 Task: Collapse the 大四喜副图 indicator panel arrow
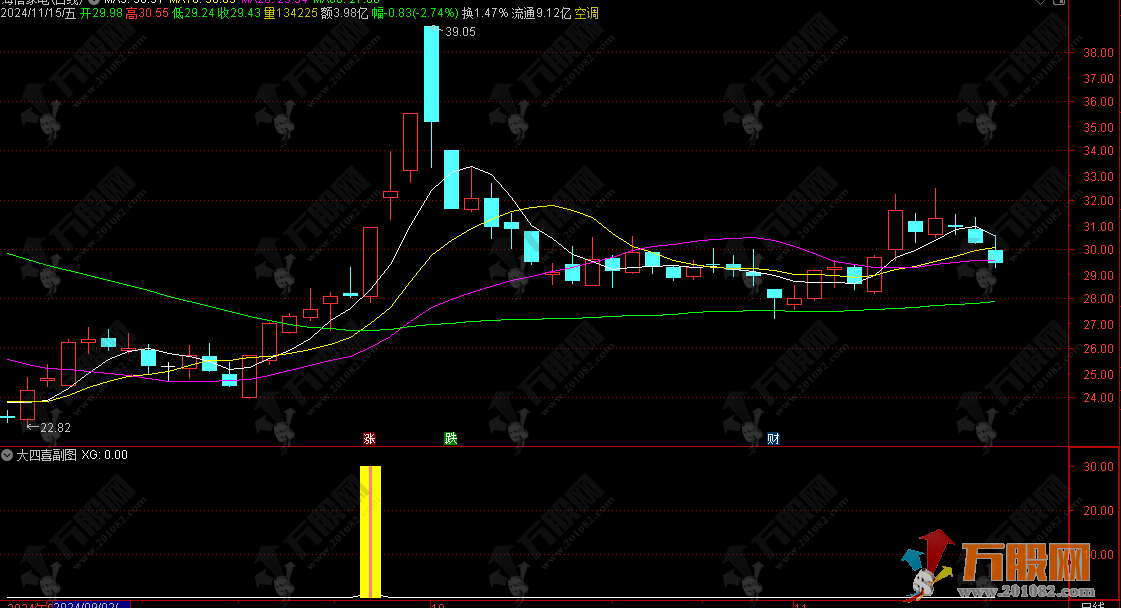(7, 455)
